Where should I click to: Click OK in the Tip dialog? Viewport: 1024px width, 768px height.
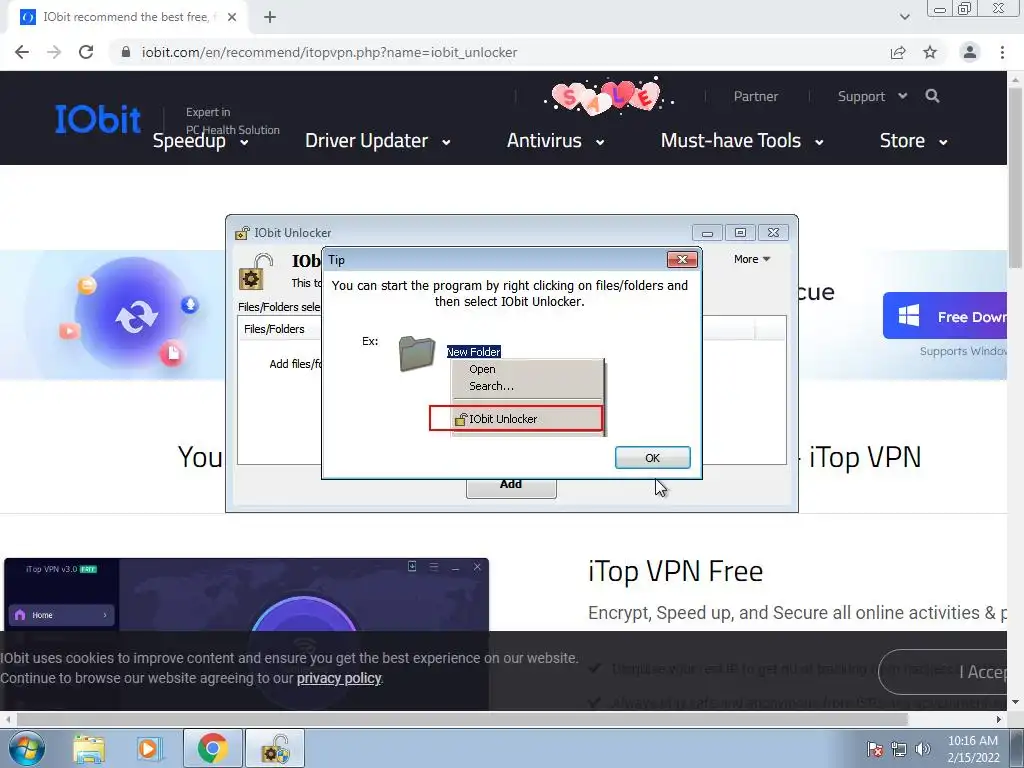[652, 458]
